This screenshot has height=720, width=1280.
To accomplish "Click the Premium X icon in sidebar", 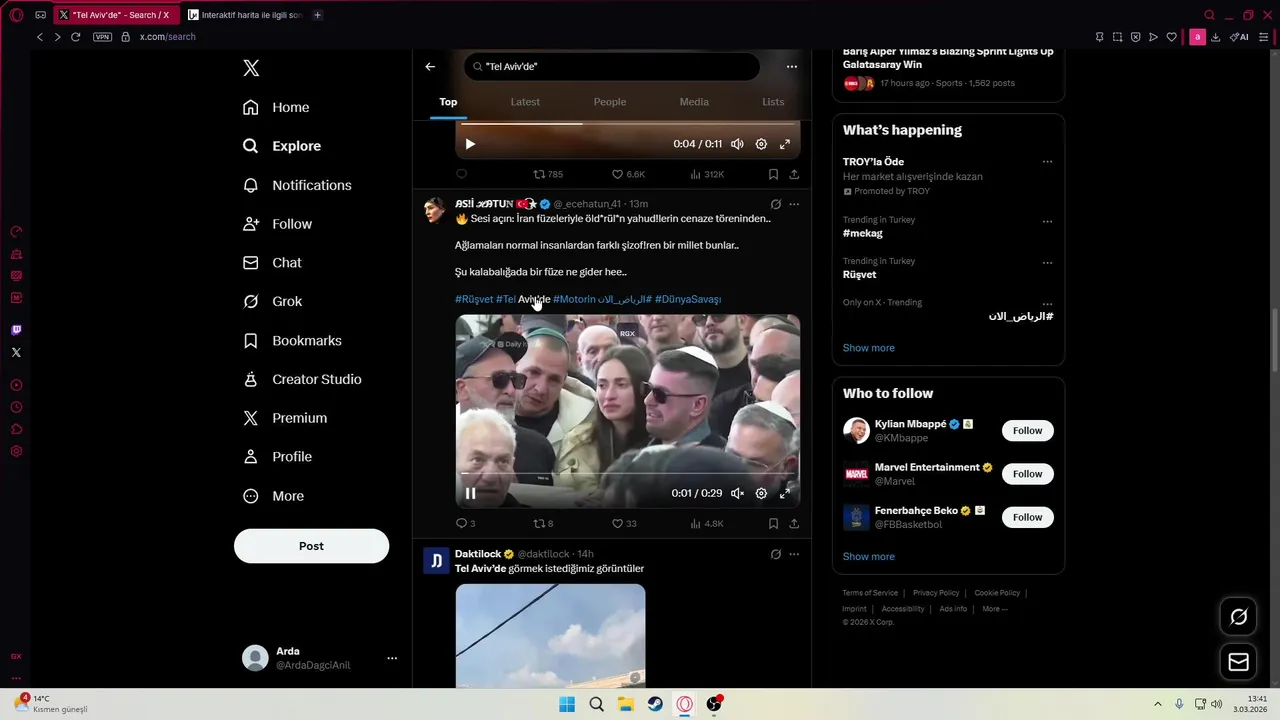I will coord(251,418).
